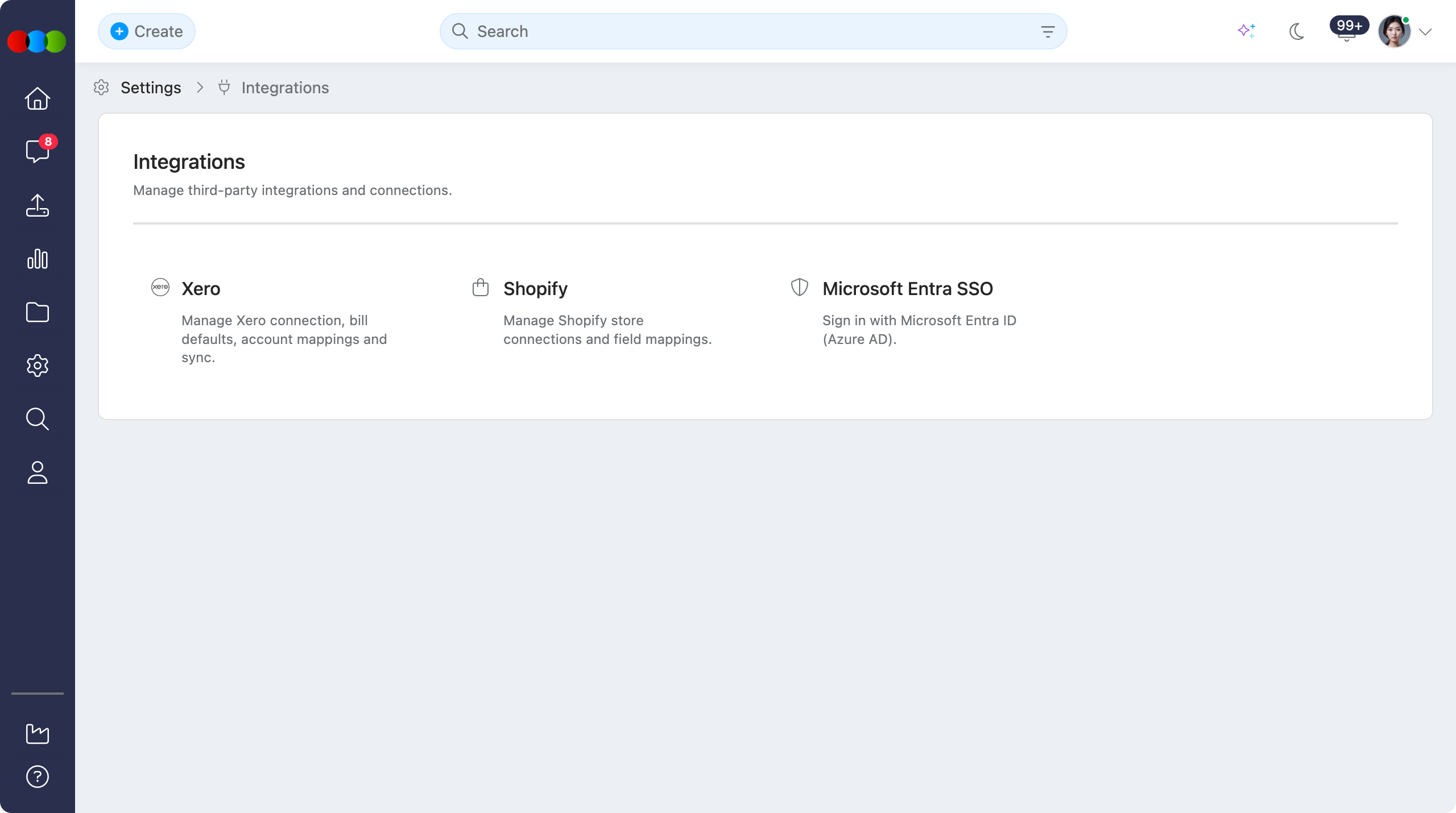Open the search filter options icon
1456x813 pixels.
coord(1048,31)
